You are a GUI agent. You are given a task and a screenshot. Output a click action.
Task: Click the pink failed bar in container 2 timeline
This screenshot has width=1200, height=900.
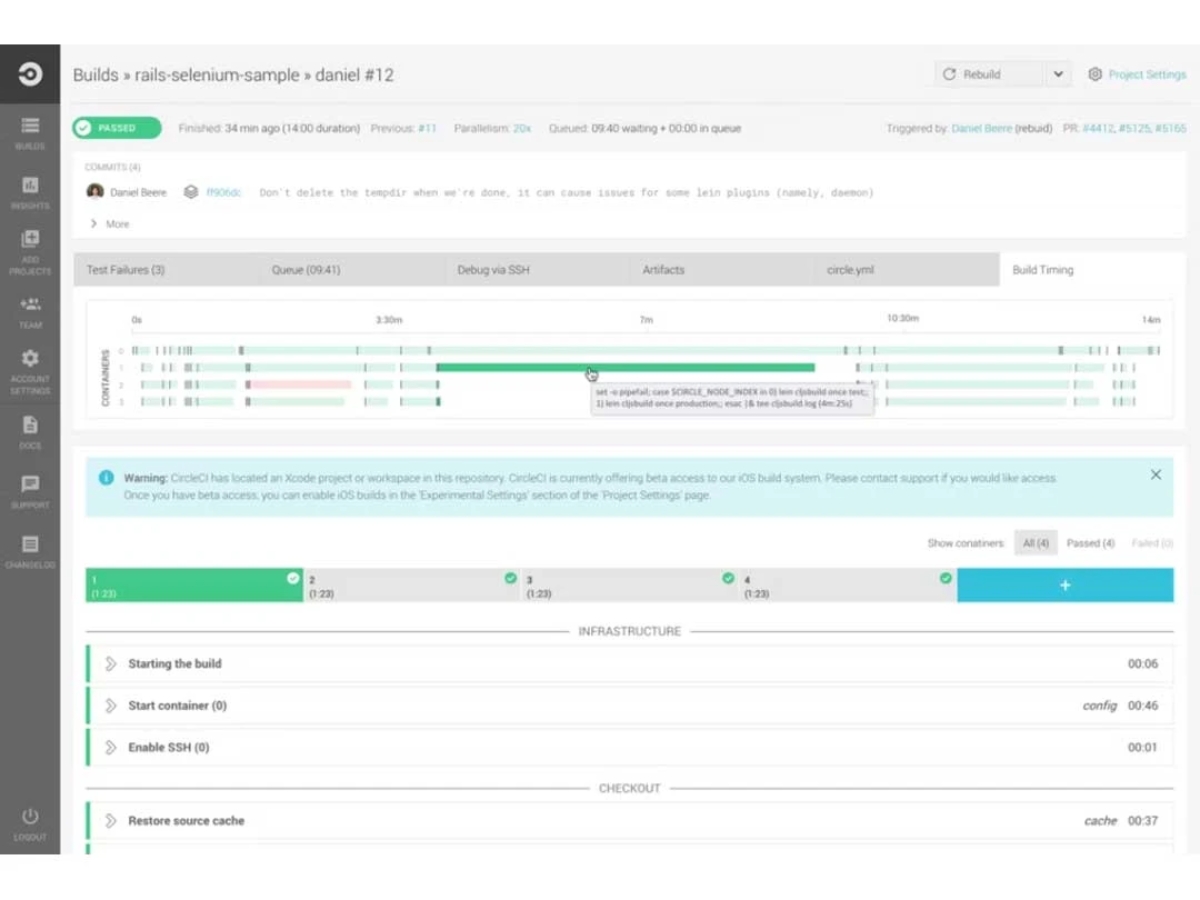(x=299, y=384)
